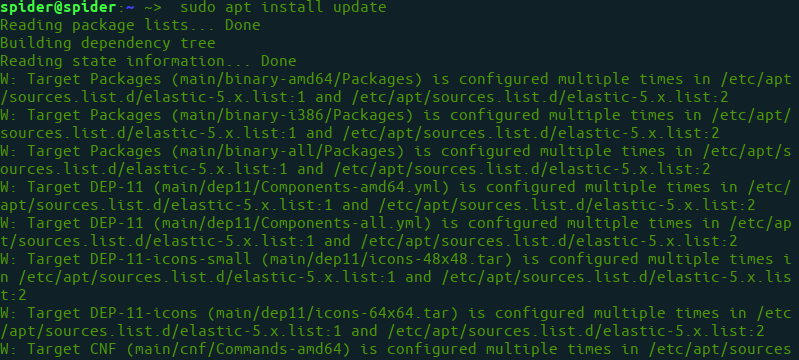Screen dimensions: 799x360
Task: Click the Reading package lists line
Action: (130, 25)
